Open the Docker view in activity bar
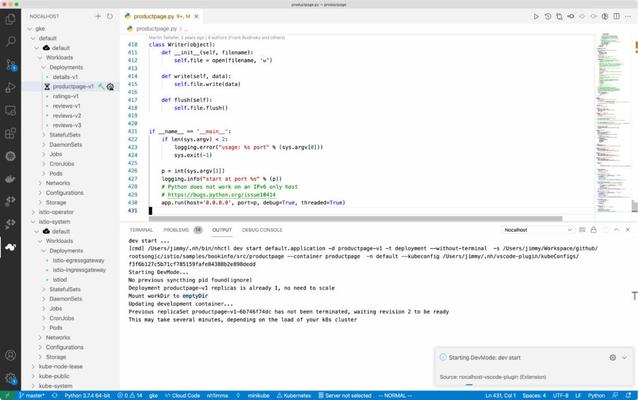This screenshot has height=400, width=638. 10,179
